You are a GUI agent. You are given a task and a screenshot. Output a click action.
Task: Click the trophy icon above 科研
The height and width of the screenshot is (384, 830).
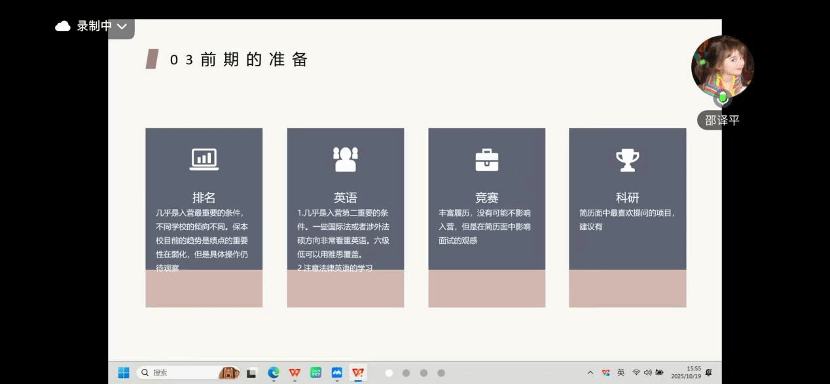pos(627,160)
